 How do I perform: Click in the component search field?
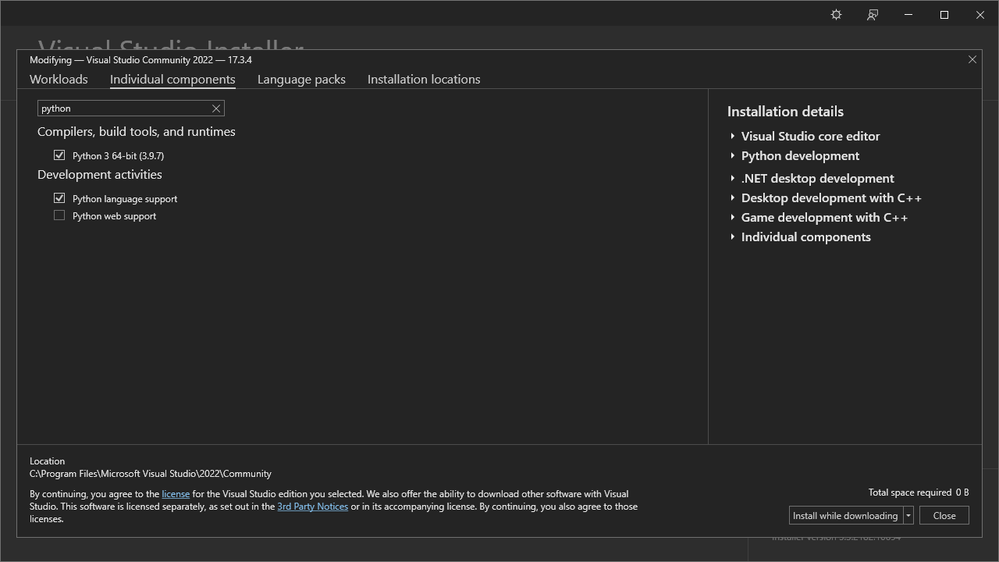point(124,108)
